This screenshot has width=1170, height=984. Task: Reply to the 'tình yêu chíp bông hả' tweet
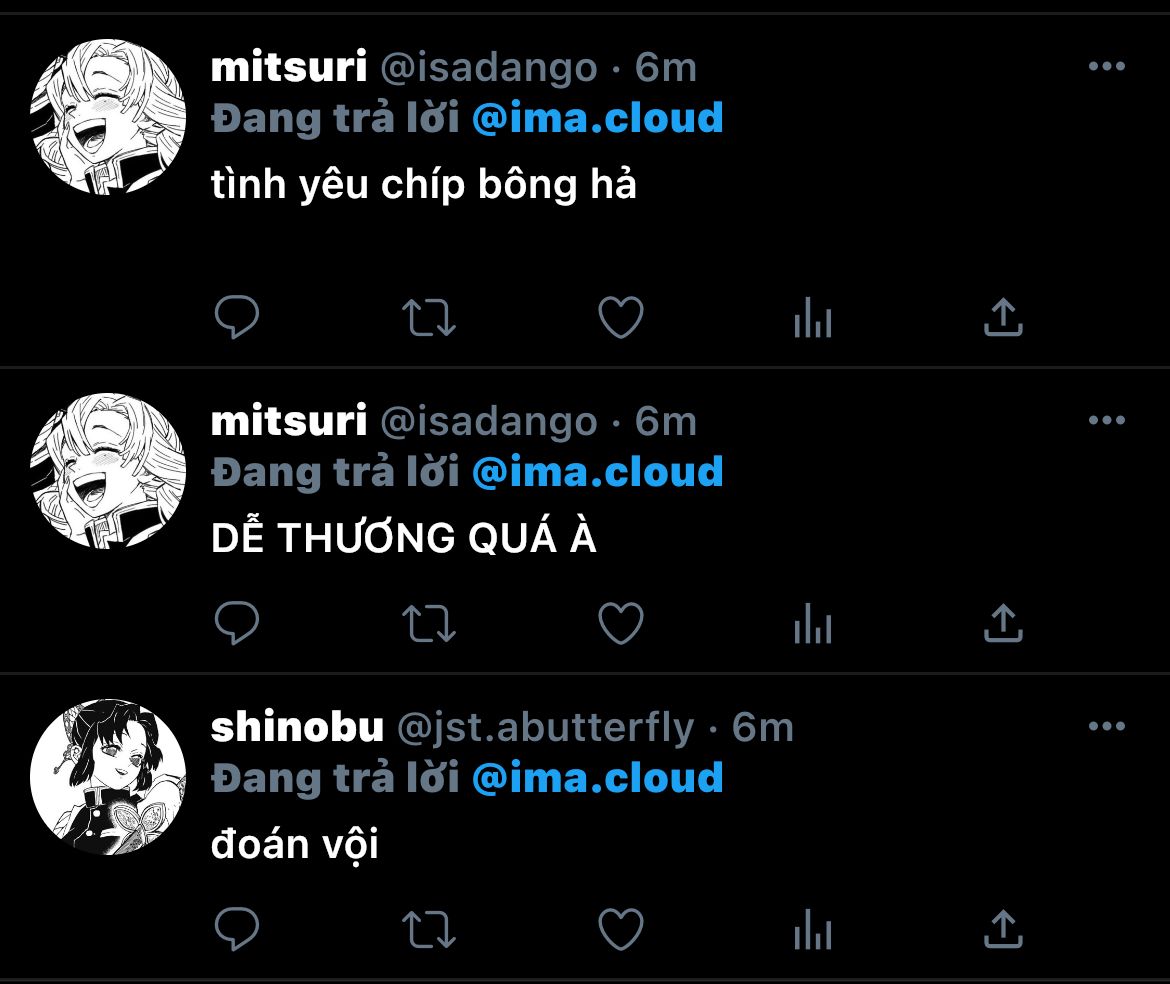[x=237, y=317]
